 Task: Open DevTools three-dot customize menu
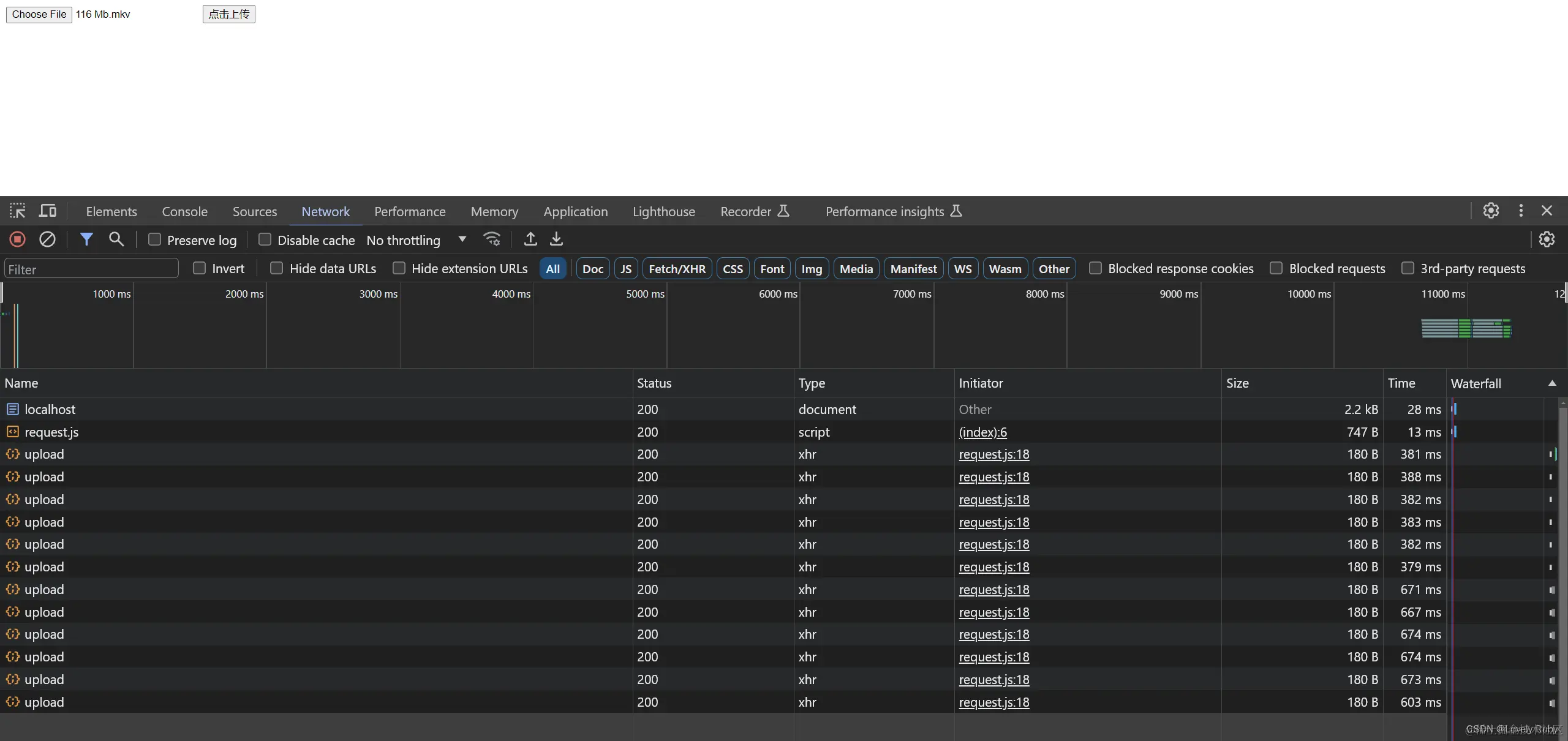click(1521, 211)
